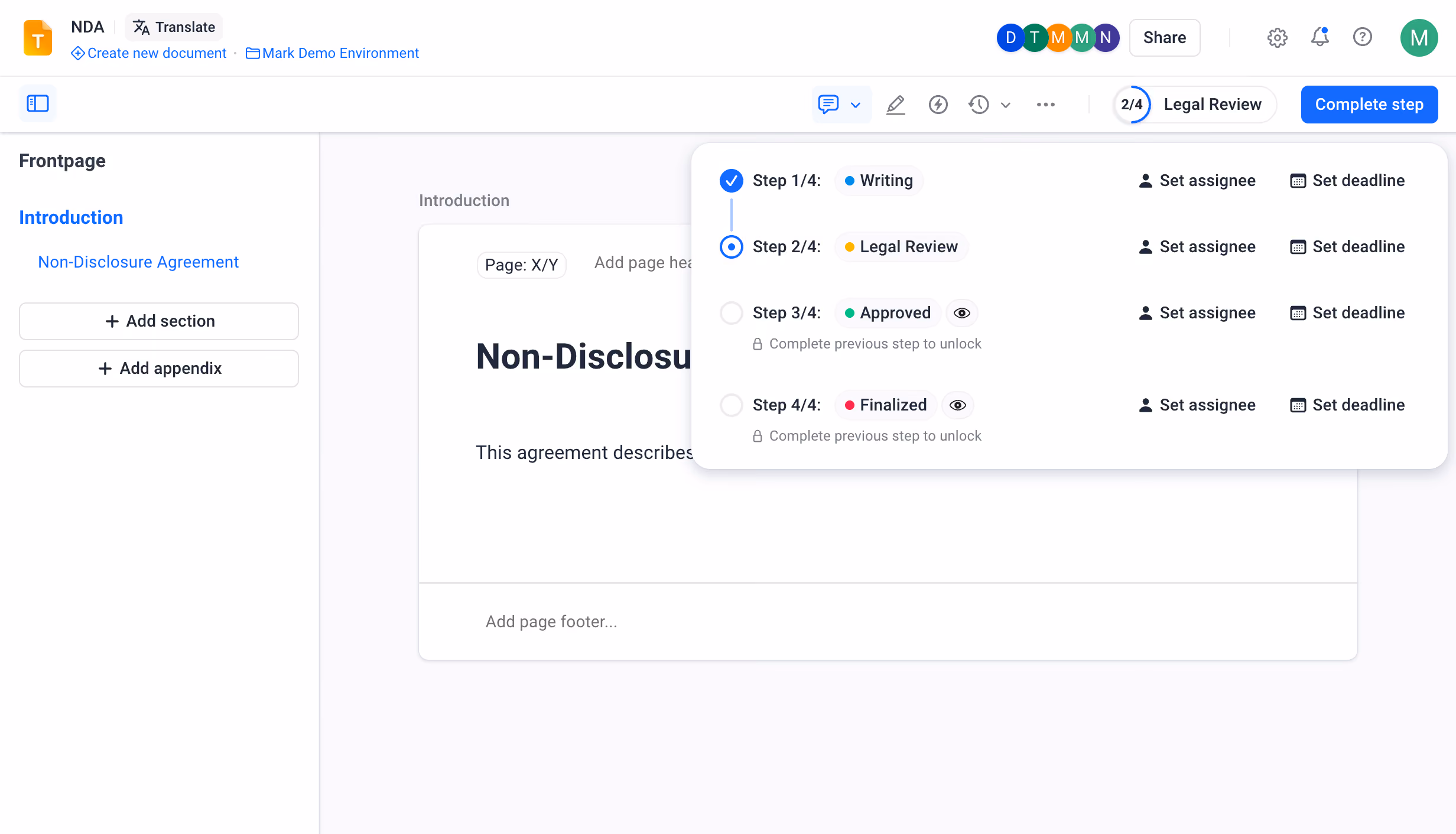Open the orange document type icon
This screenshot has height=834, width=1456.
[x=38, y=38]
